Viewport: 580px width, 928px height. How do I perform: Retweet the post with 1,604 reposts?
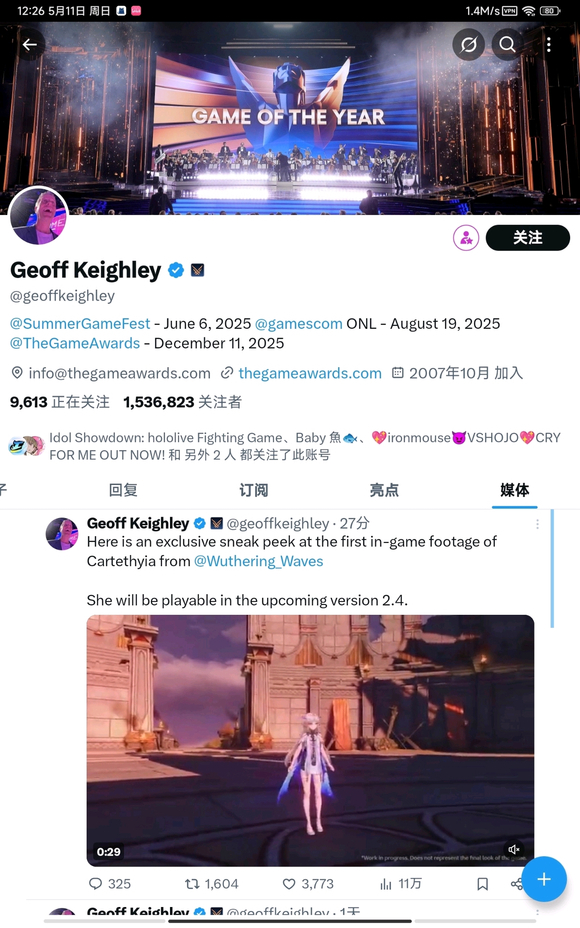[x=192, y=884]
